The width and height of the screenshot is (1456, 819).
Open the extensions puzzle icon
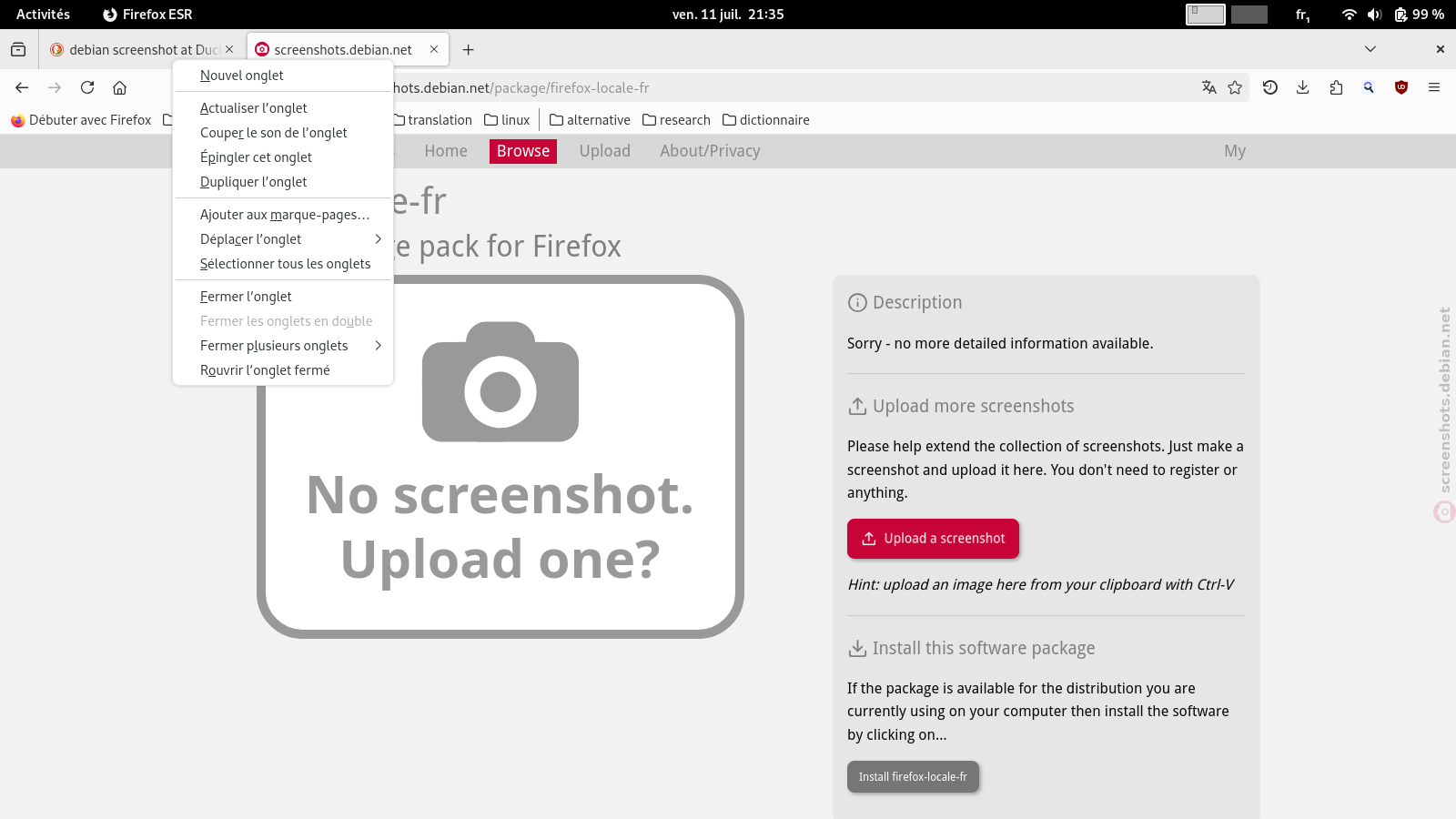[x=1336, y=87]
